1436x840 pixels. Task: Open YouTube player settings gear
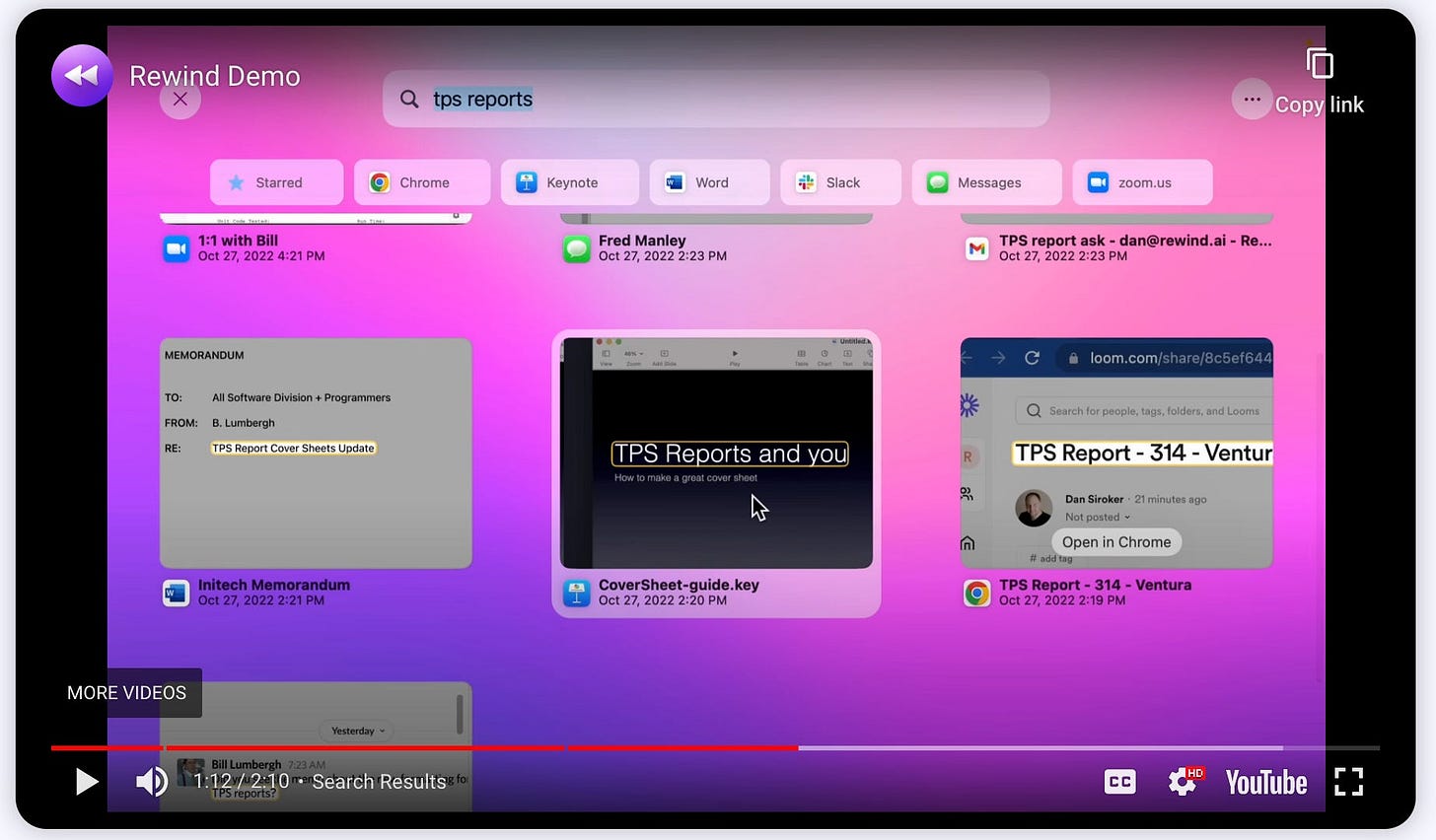click(x=1183, y=782)
